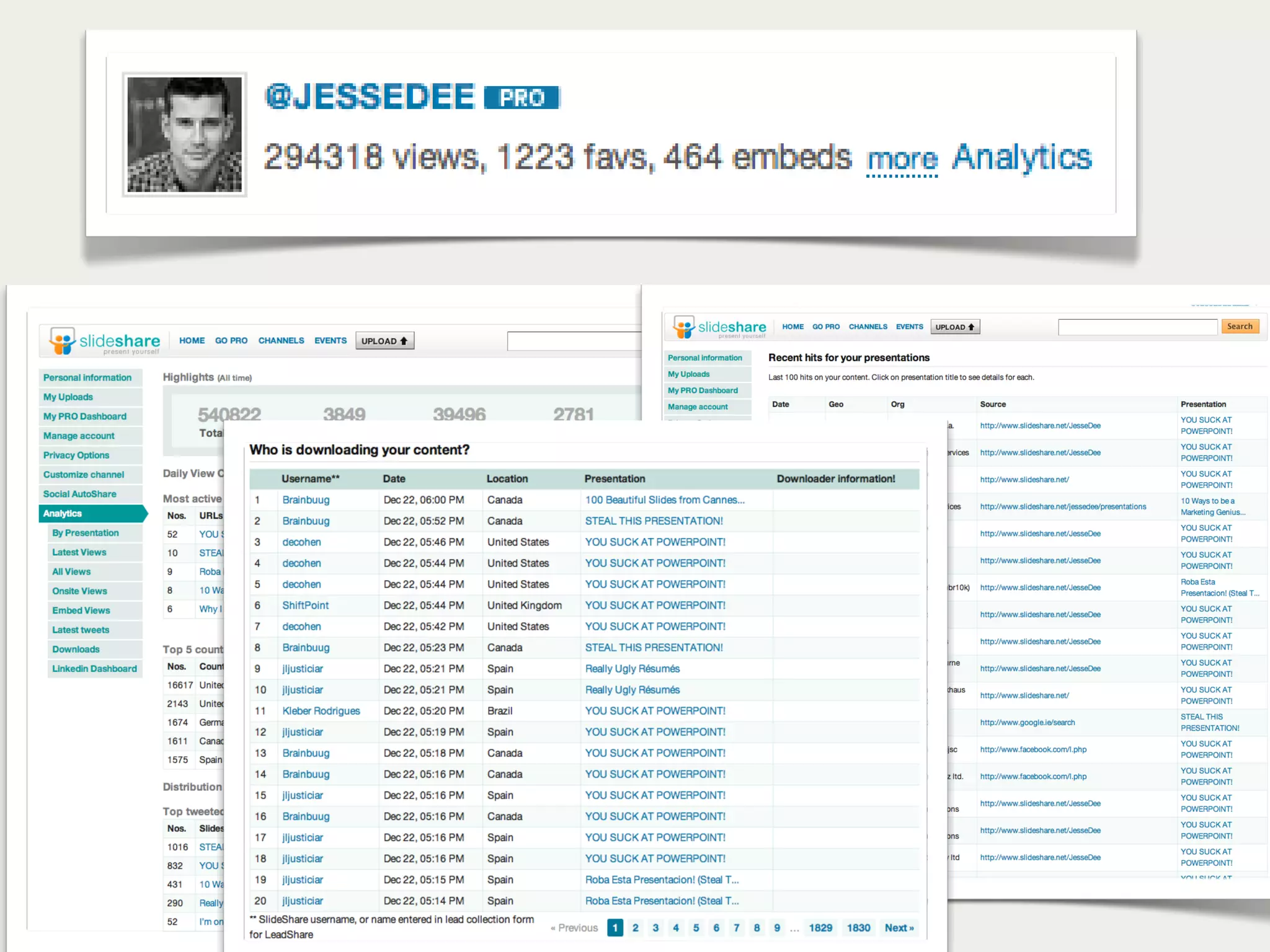Screen dimensions: 1270x952
Task: Open Kleber Rodrigues downloader profile
Action: click(321, 711)
